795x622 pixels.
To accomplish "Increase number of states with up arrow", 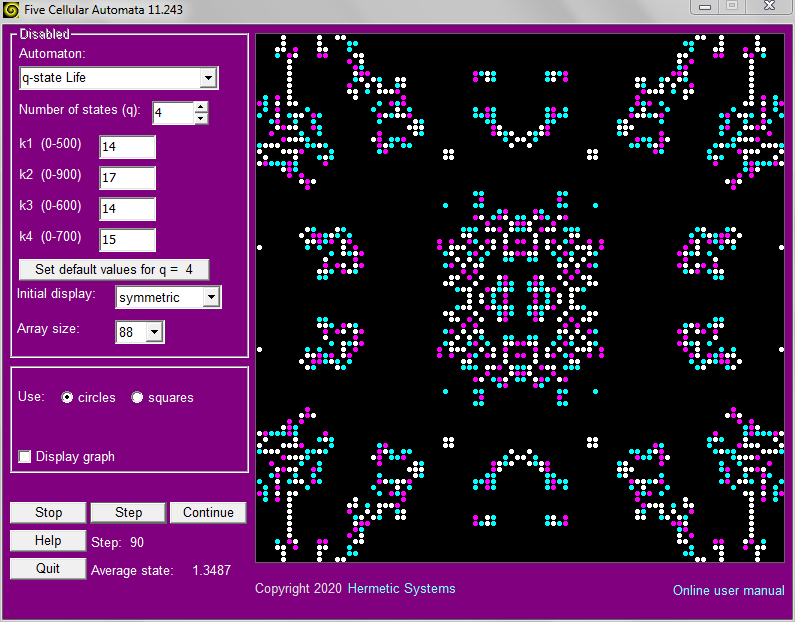I will (201, 107).
